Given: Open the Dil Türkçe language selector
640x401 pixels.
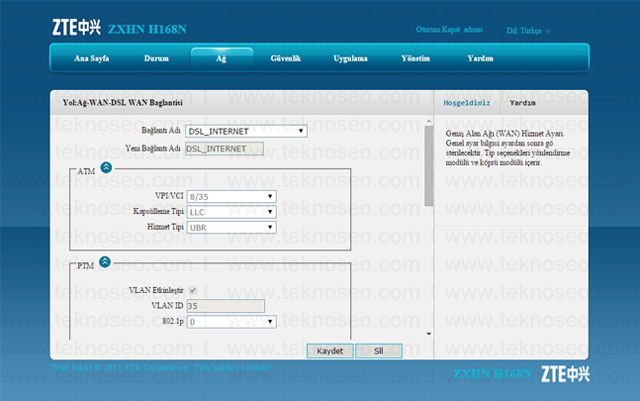Looking at the screenshot, I should click(x=528, y=31).
